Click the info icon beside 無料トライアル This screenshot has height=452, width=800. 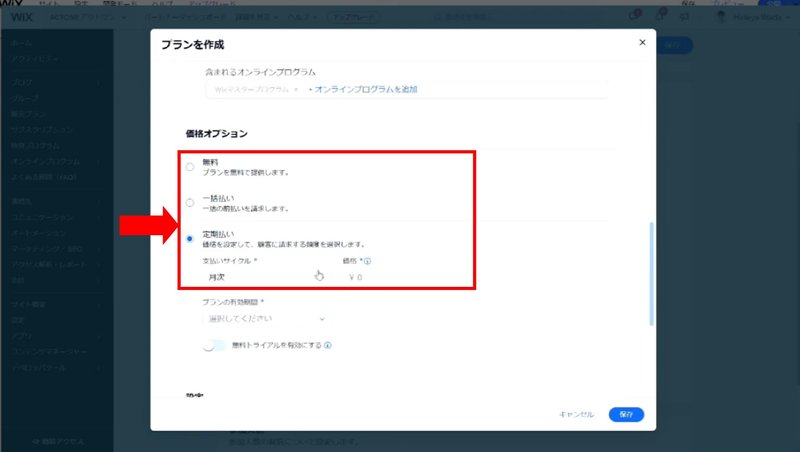[328, 345]
